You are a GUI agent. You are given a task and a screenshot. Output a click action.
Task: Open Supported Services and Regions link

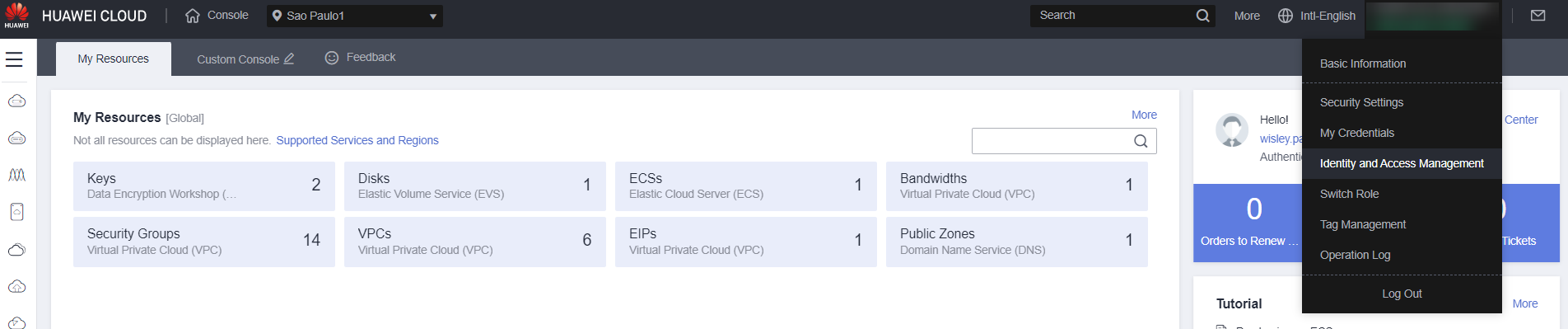357,140
